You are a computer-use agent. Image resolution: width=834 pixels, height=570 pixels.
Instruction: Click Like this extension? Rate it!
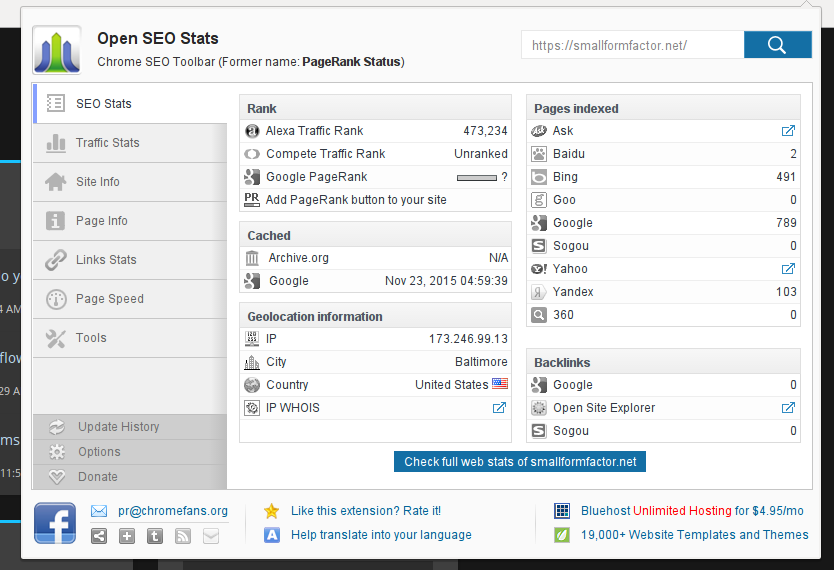pos(366,511)
